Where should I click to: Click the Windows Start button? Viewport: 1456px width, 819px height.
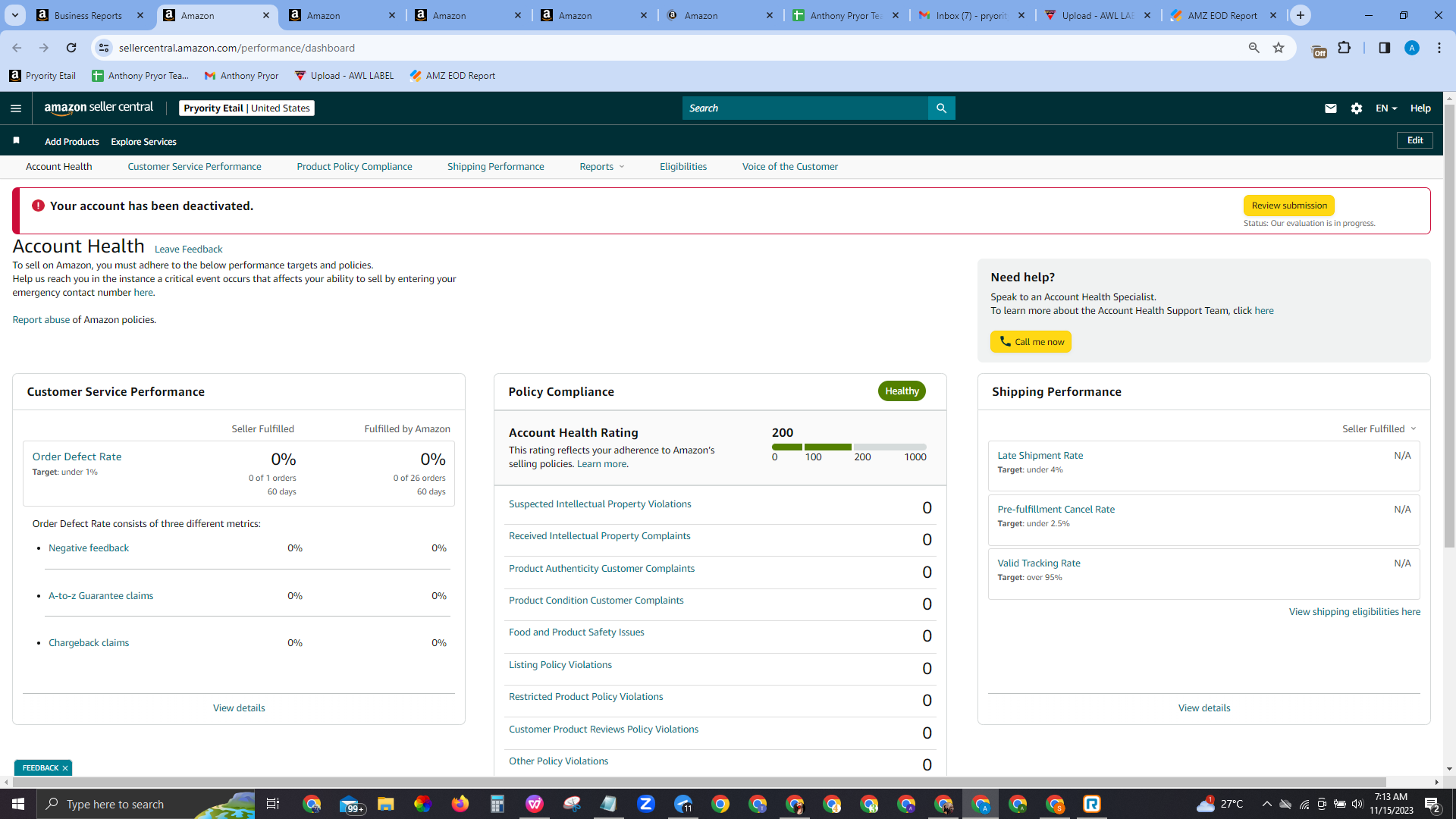(18, 804)
